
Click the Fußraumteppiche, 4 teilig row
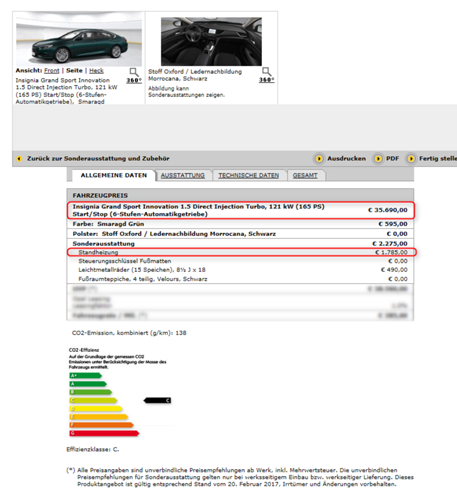point(240,279)
